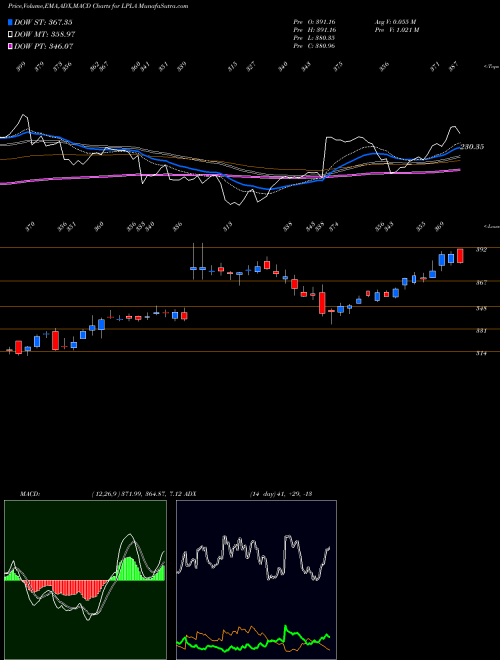Image resolution: width=500 pixels, height=660 pixels.
Task: Click the 392 price level label
Action: [x=481, y=250]
